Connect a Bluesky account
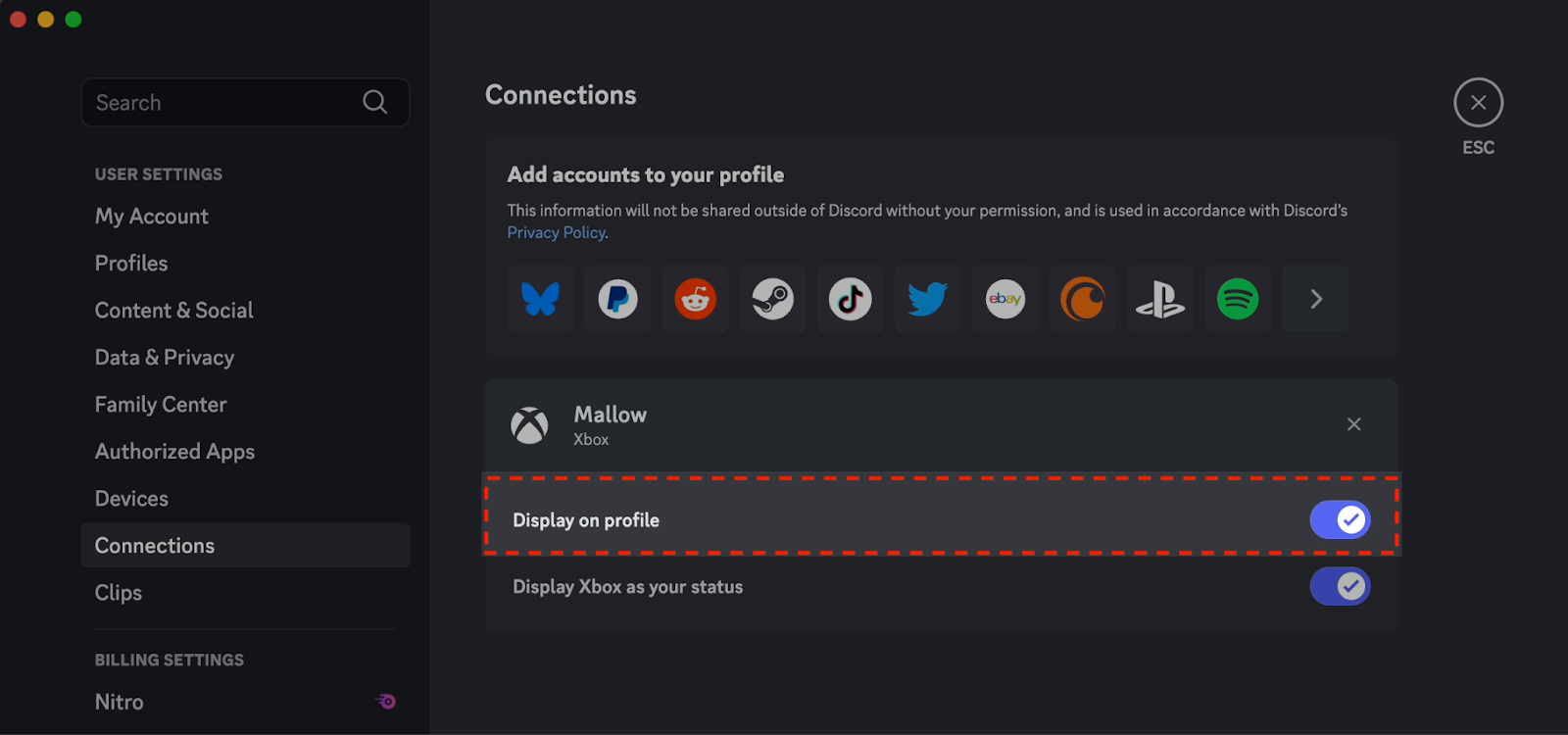 point(541,299)
